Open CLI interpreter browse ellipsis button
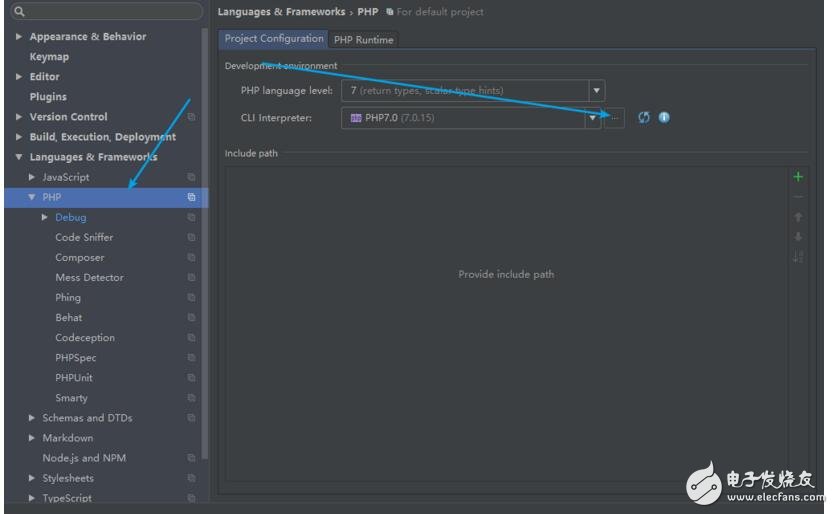Screen dimensions: 834x514 coord(614,118)
